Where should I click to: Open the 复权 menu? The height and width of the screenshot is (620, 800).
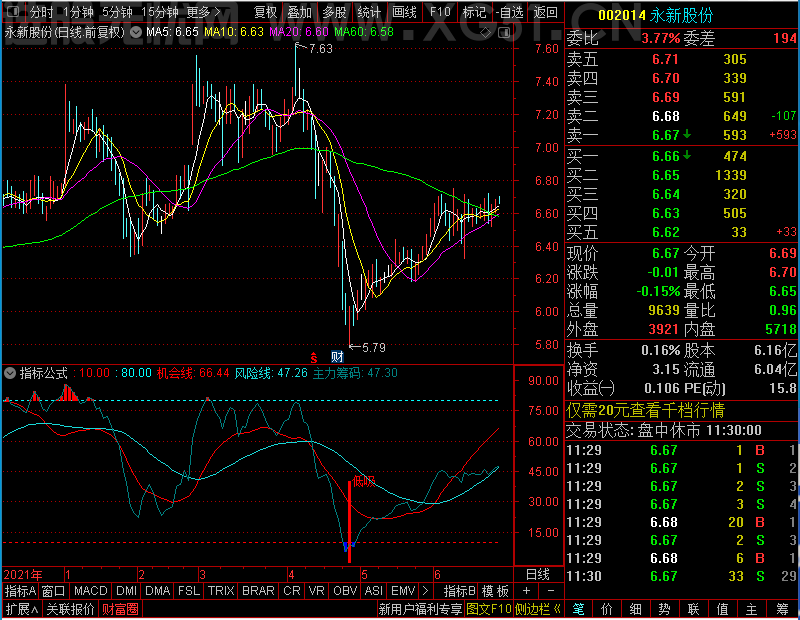pyautogui.click(x=265, y=12)
